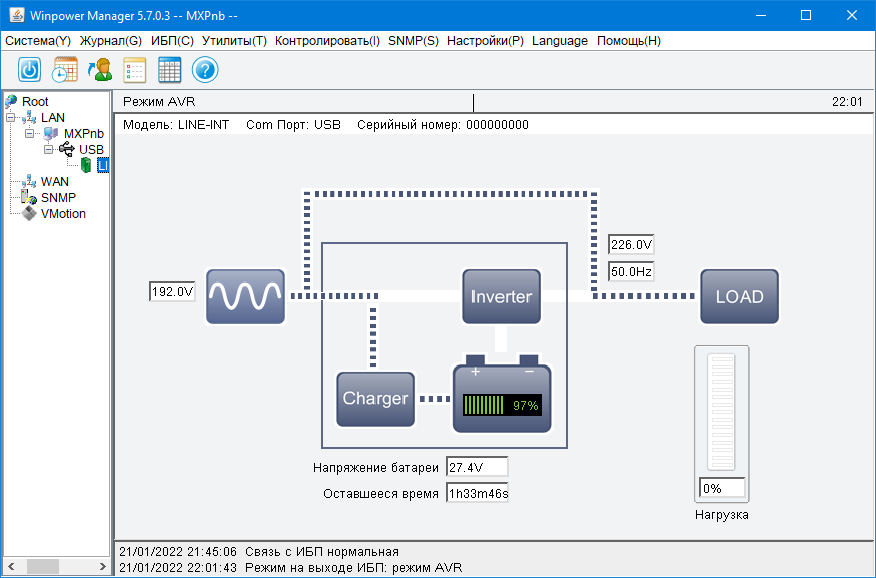Screen dimensions: 876x578
Task: Click the battery icon showing 97%
Action: pos(502,394)
